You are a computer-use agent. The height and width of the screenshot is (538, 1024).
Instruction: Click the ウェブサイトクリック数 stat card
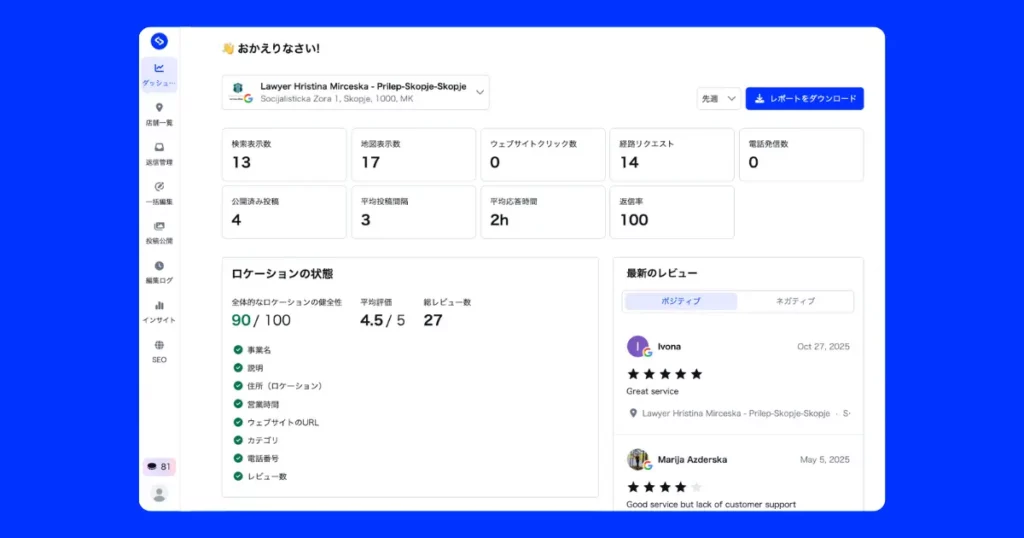(x=543, y=155)
